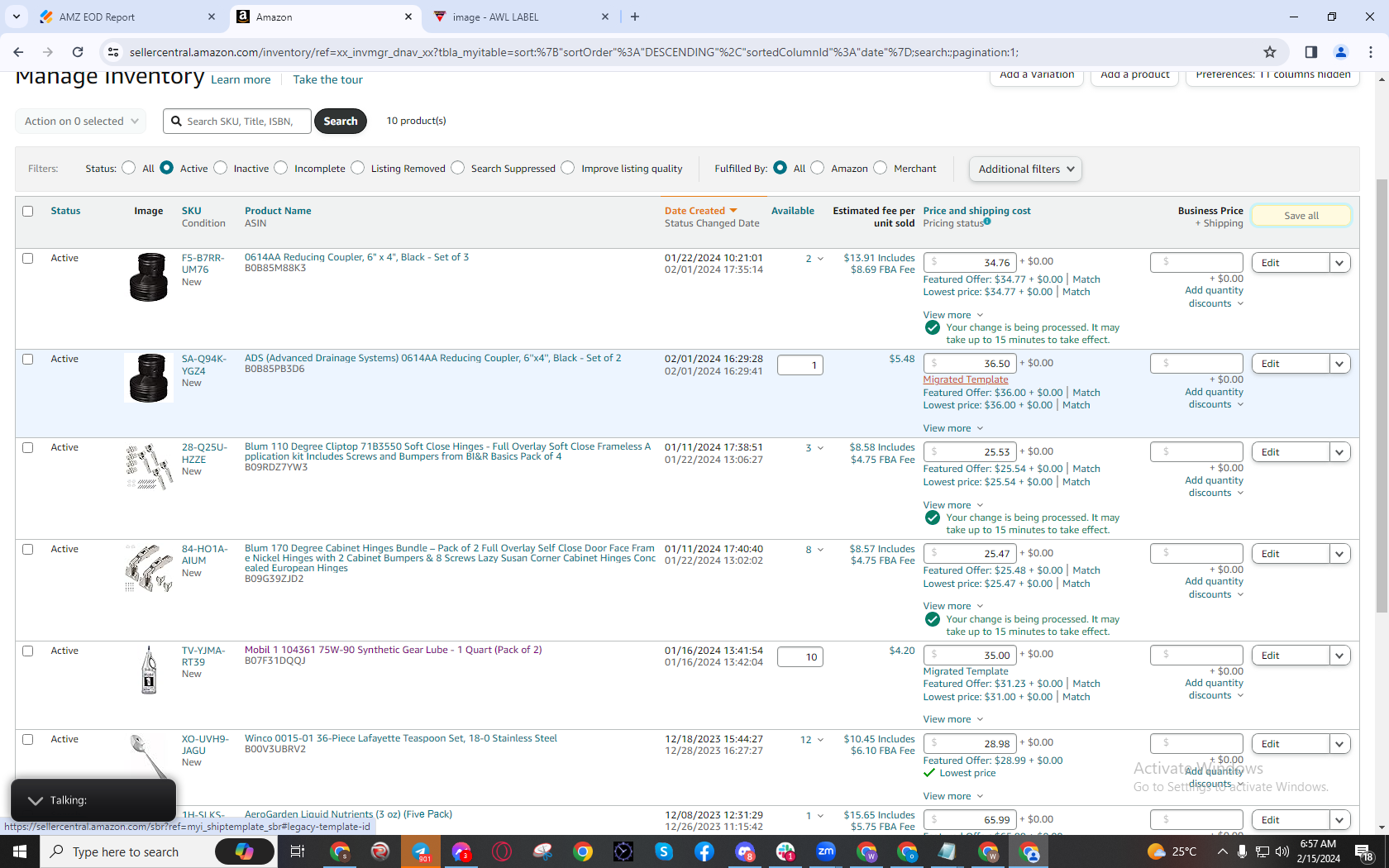1389x868 pixels.
Task: Launch Telegram from the taskbar
Action: click(421, 851)
